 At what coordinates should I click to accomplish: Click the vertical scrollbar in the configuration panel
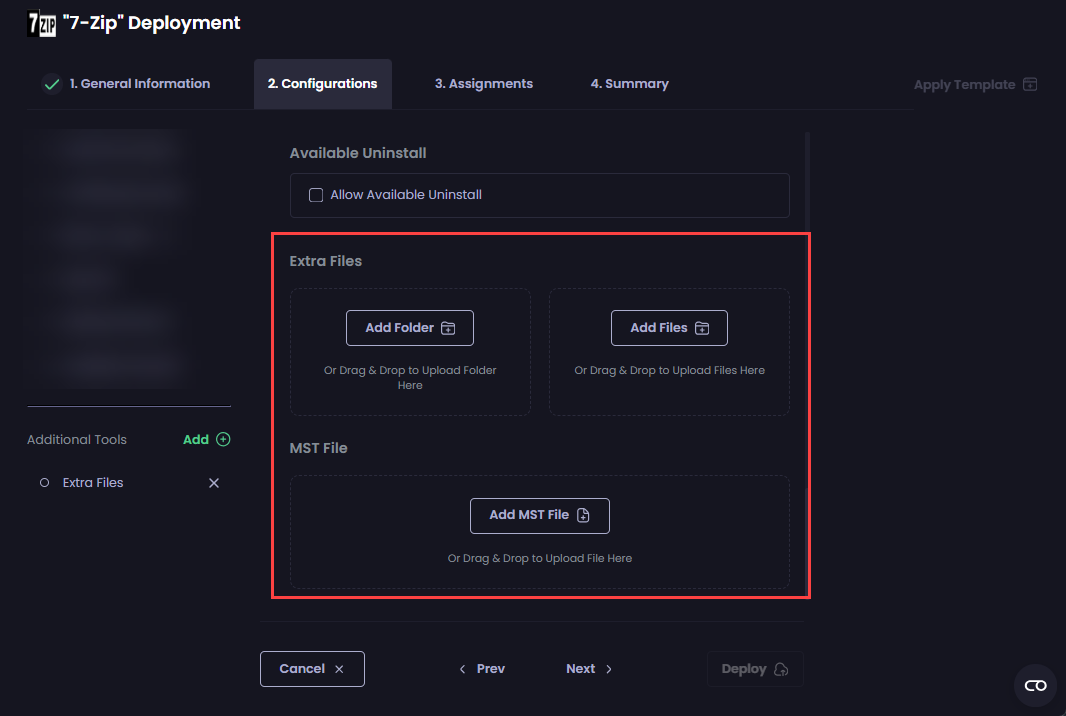coord(806,180)
